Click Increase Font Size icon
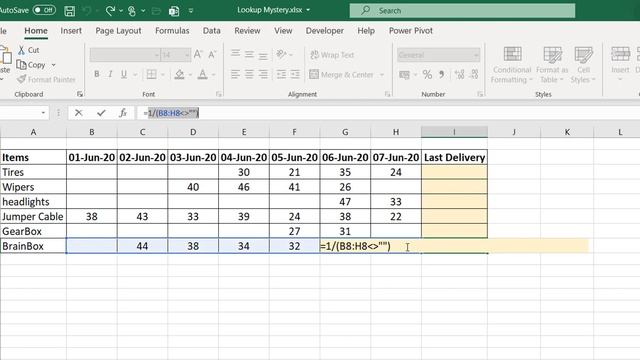This screenshot has height=360, width=640. coord(198,54)
